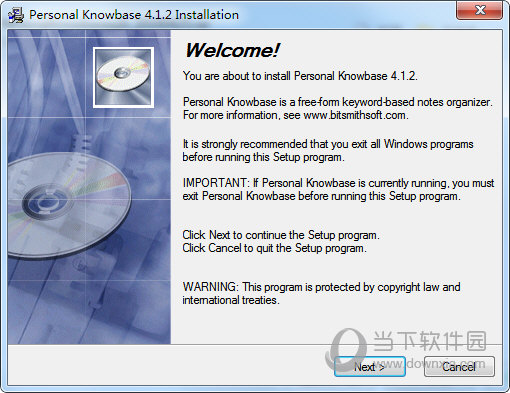Viewport: 510px width, 393px height.
Task: Click the Next button to continue setup
Action: (370, 367)
